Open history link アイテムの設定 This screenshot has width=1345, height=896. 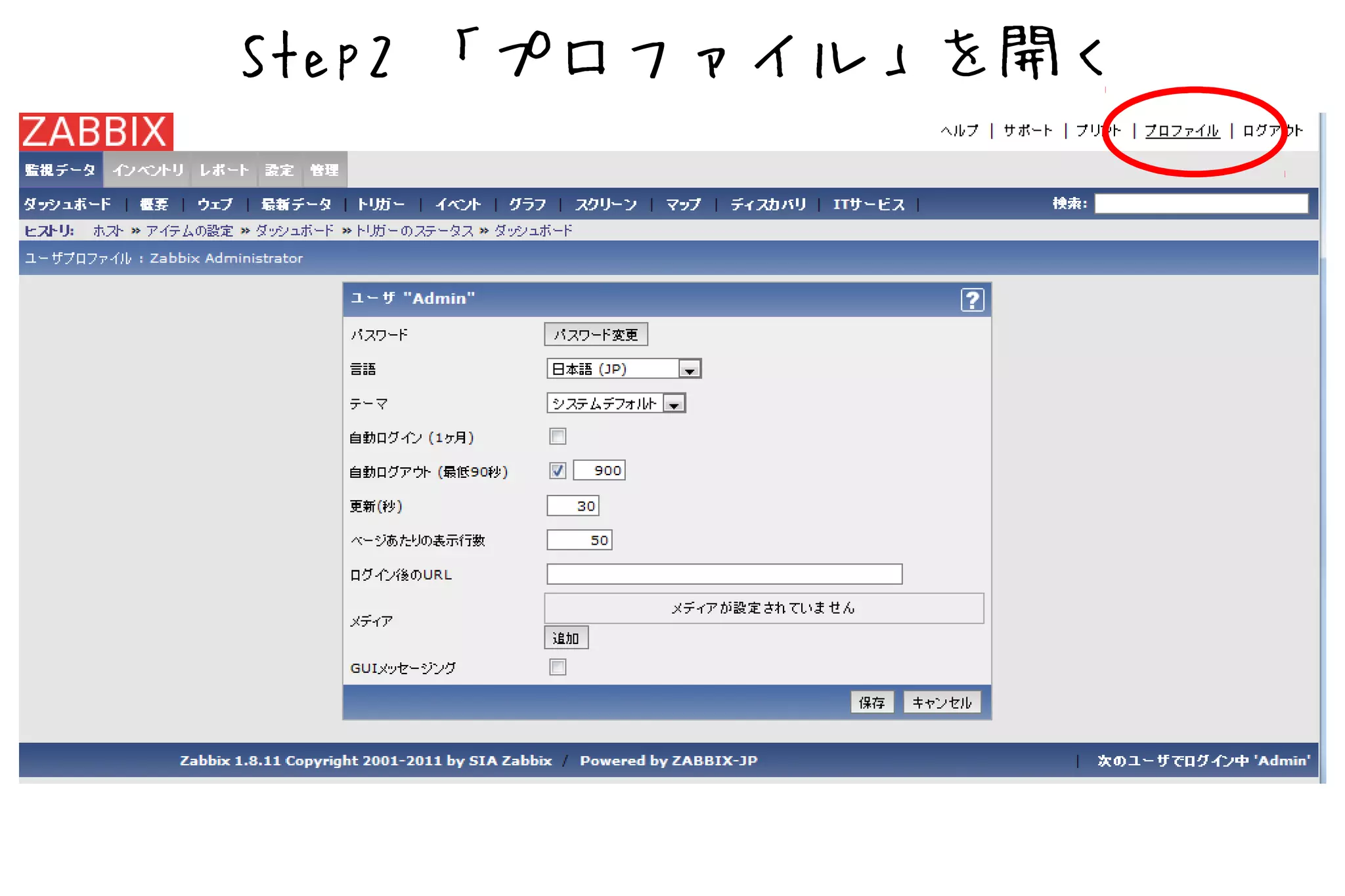tap(190, 230)
